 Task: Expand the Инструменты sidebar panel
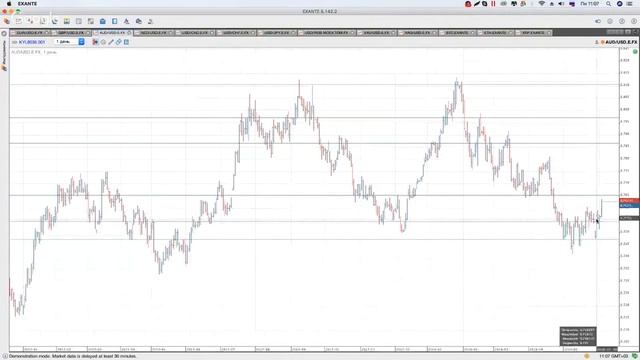pos(4,56)
